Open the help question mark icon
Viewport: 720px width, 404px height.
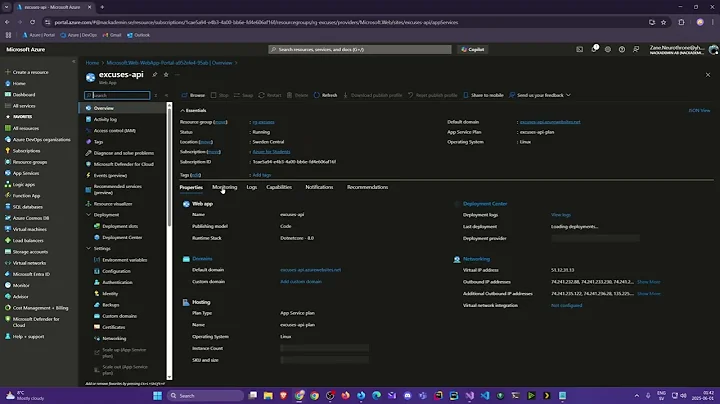[x=622, y=49]
